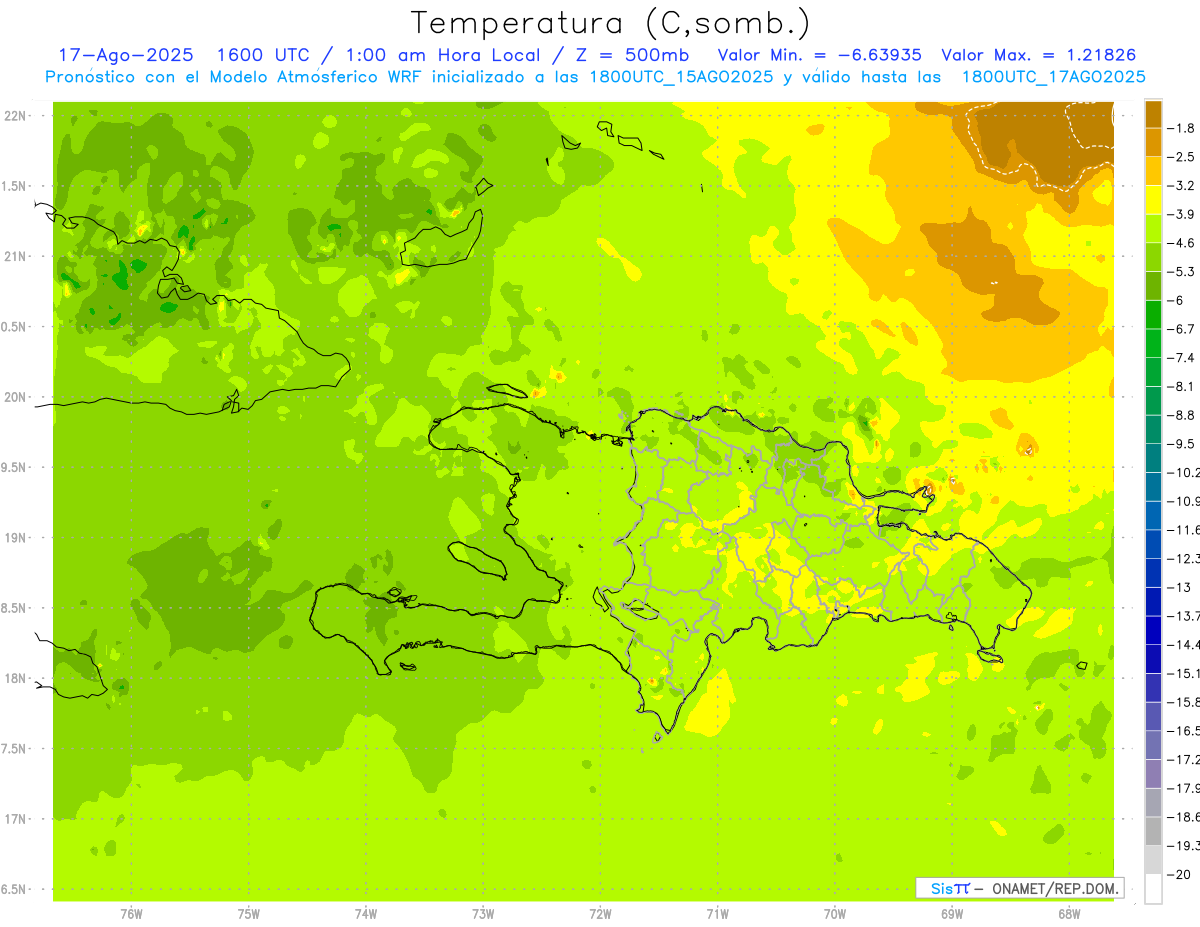This screenshot has width=1200, height=927.
Task: Click the title "Temperatura (C,somb.)"
Action: pyautogui.click(x=610, y=23)
